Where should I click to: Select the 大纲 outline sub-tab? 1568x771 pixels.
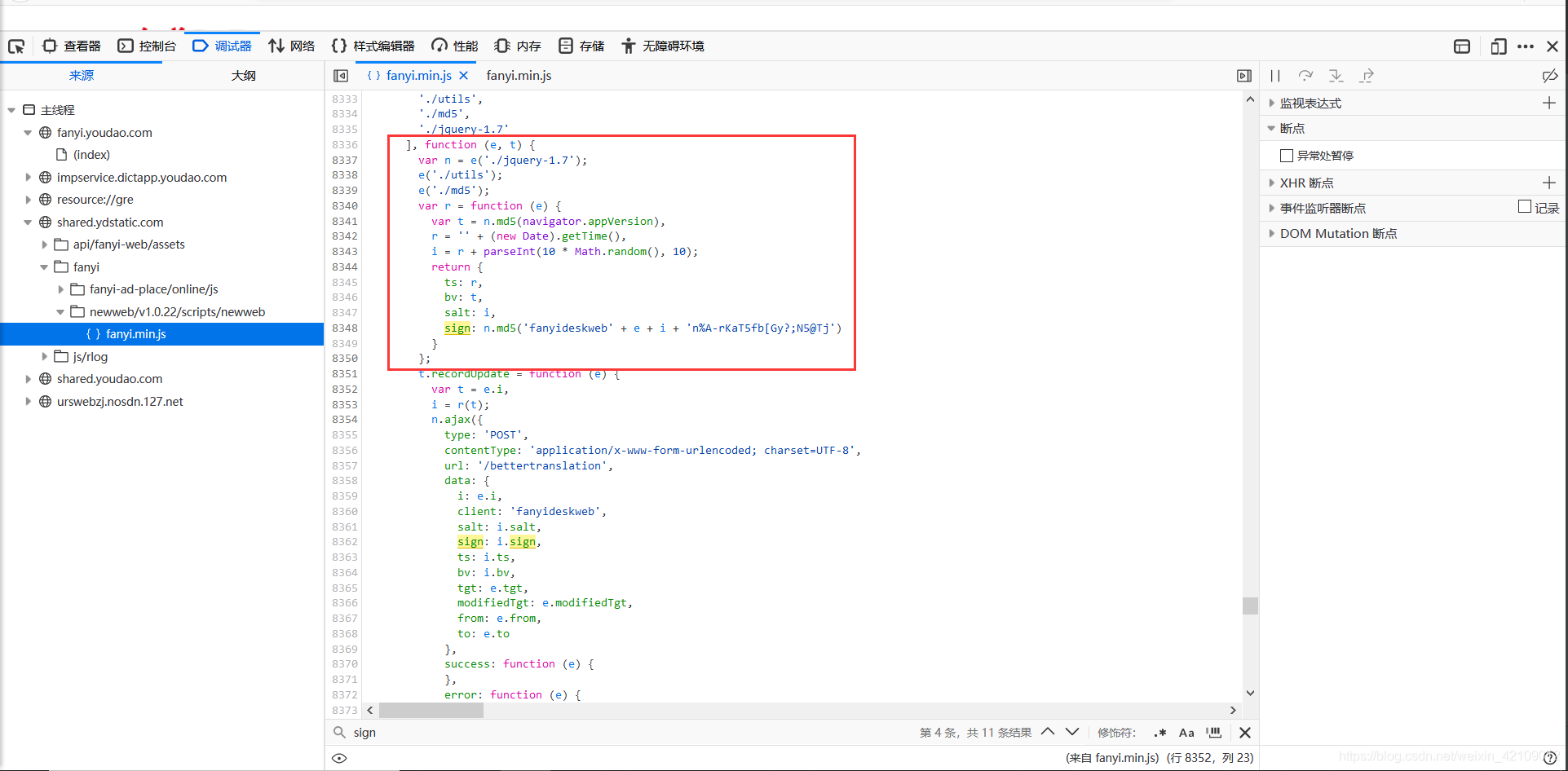point(243,76)
